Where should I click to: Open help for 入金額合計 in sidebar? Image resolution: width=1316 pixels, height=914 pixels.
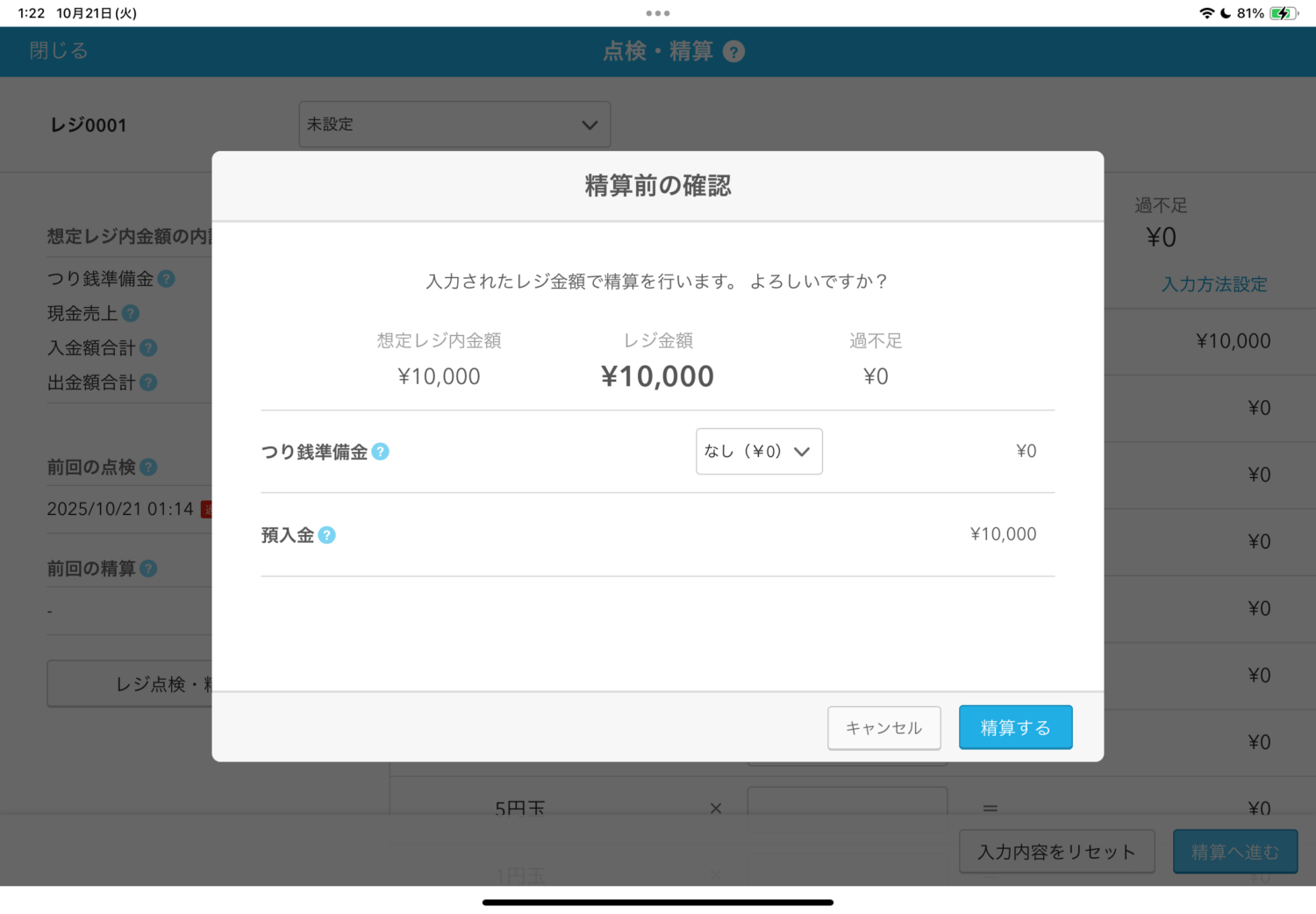point(148,348)
